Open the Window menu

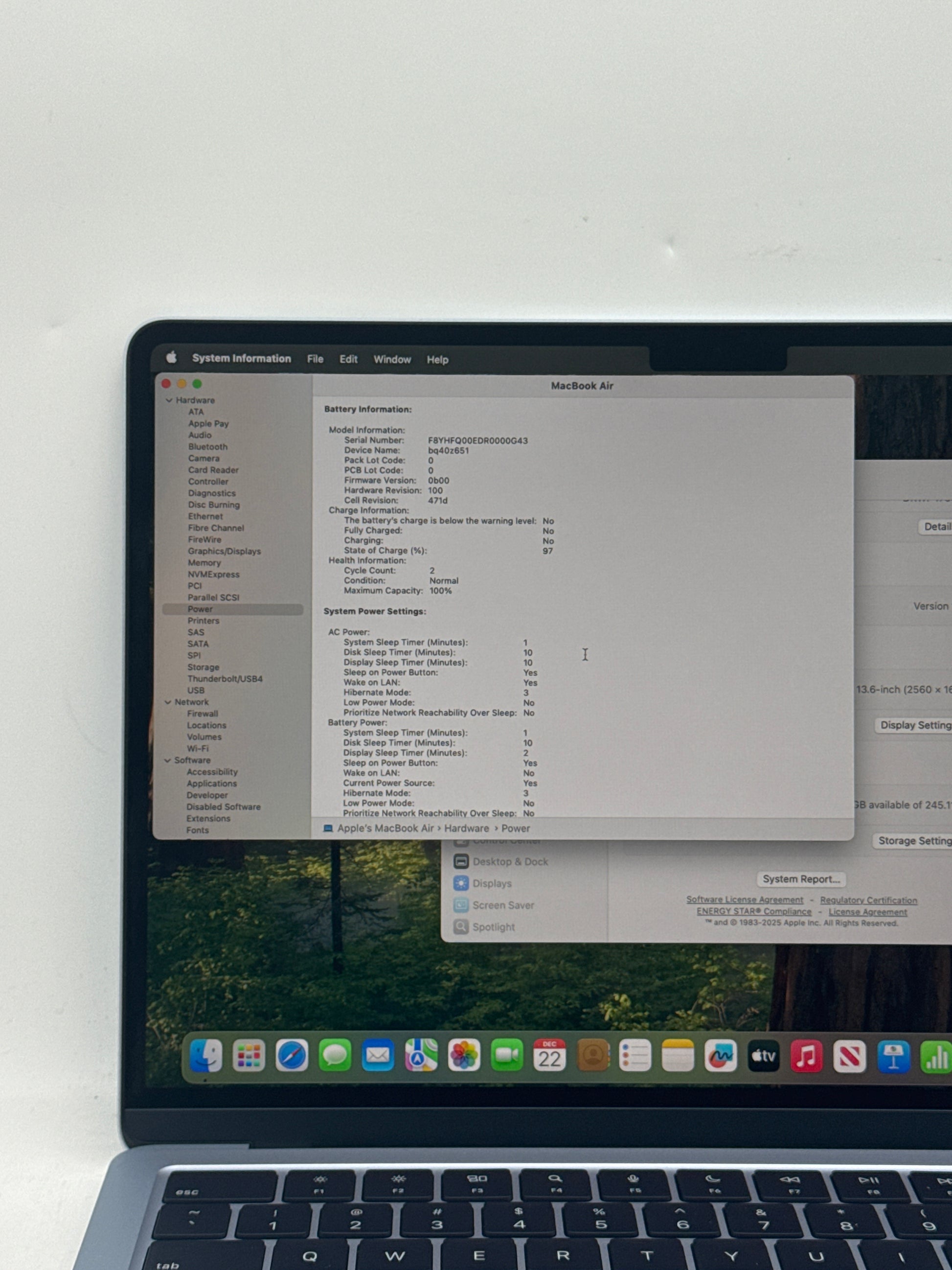click(392, 359)
